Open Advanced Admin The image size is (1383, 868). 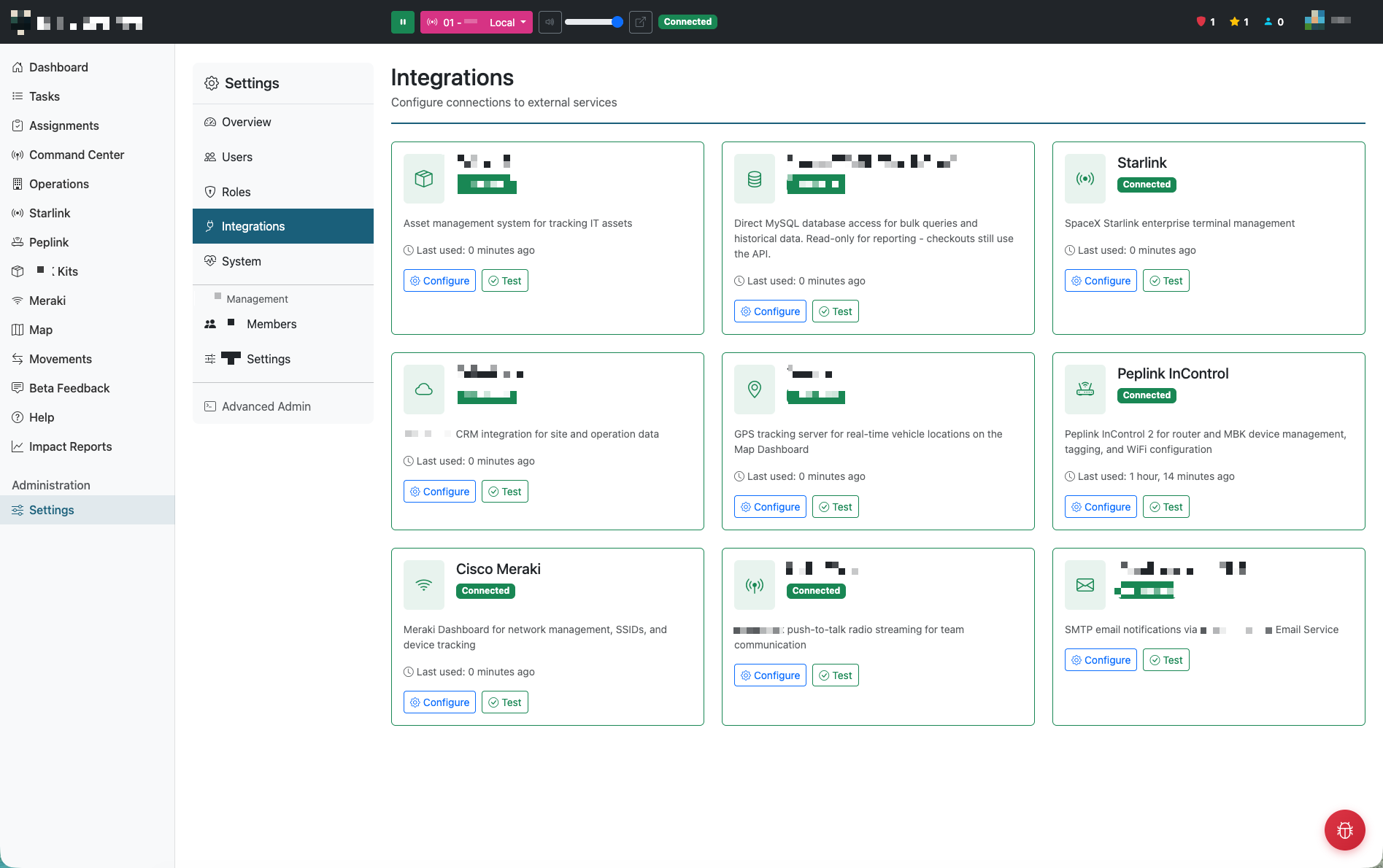(266, 406)
